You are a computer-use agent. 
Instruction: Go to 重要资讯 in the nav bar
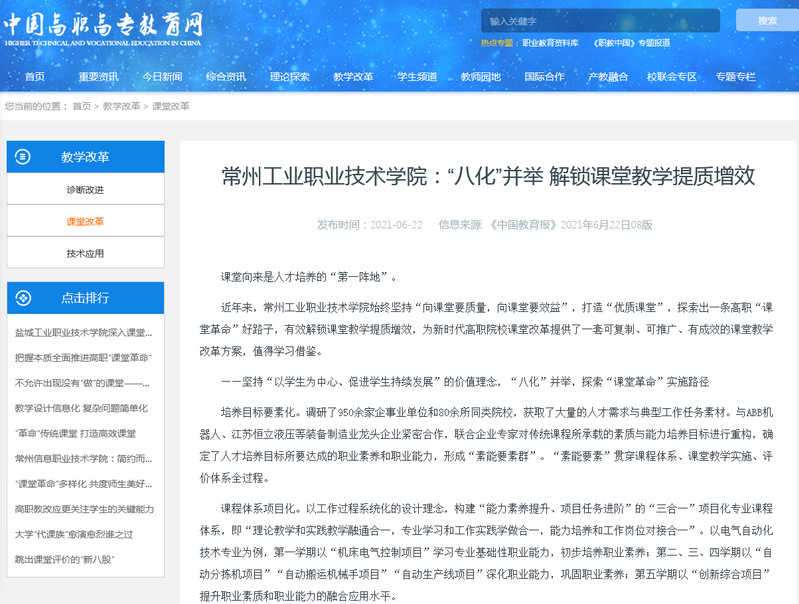pos(98,77)
